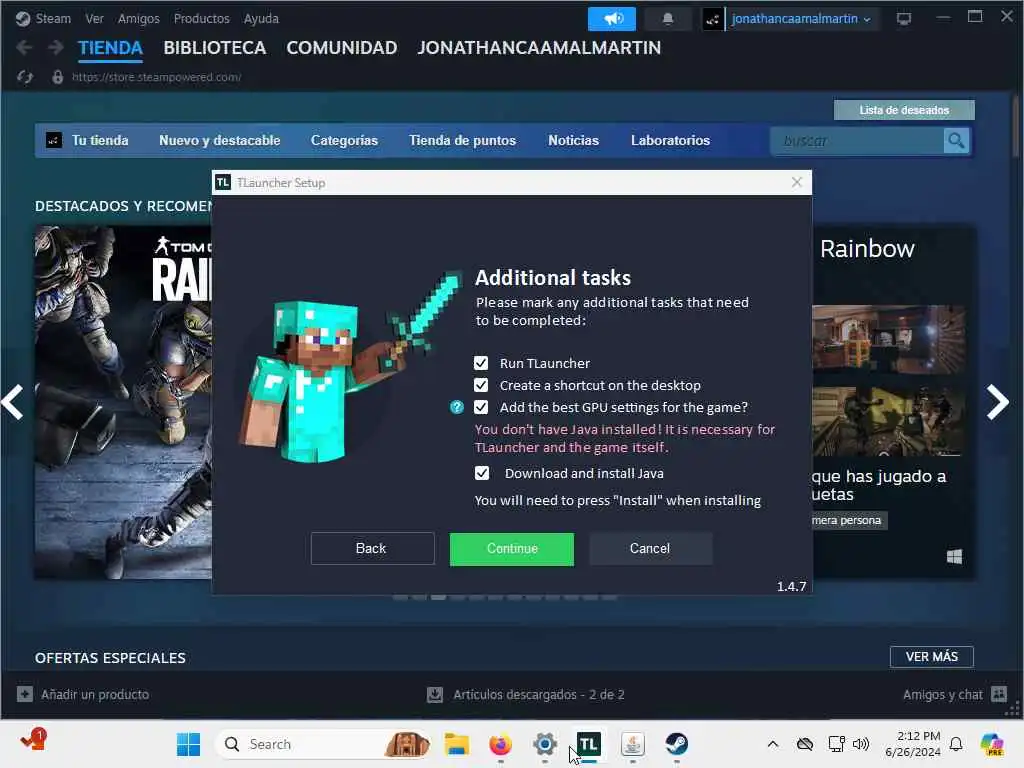Click the Steam page vertical scrollbar
This screenshot has height=768, width=1024.
click(1016, 127)
